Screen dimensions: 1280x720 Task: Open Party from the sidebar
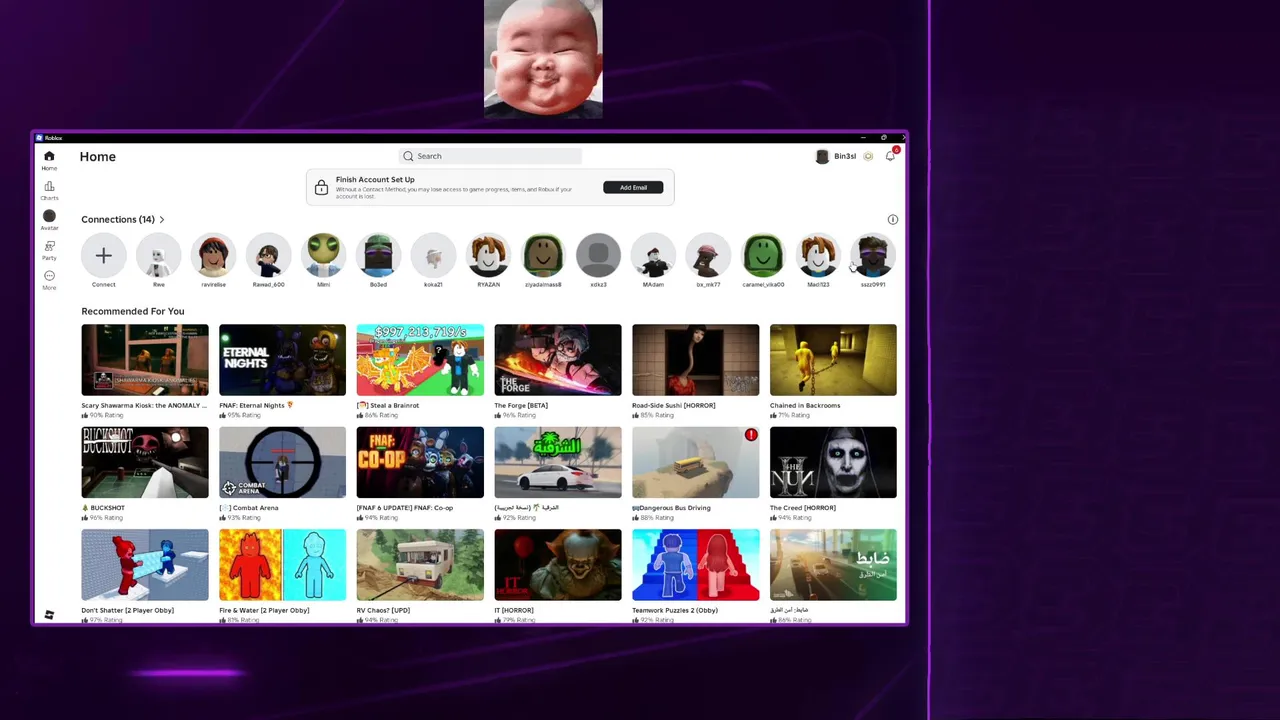click(x=49, y=247)
